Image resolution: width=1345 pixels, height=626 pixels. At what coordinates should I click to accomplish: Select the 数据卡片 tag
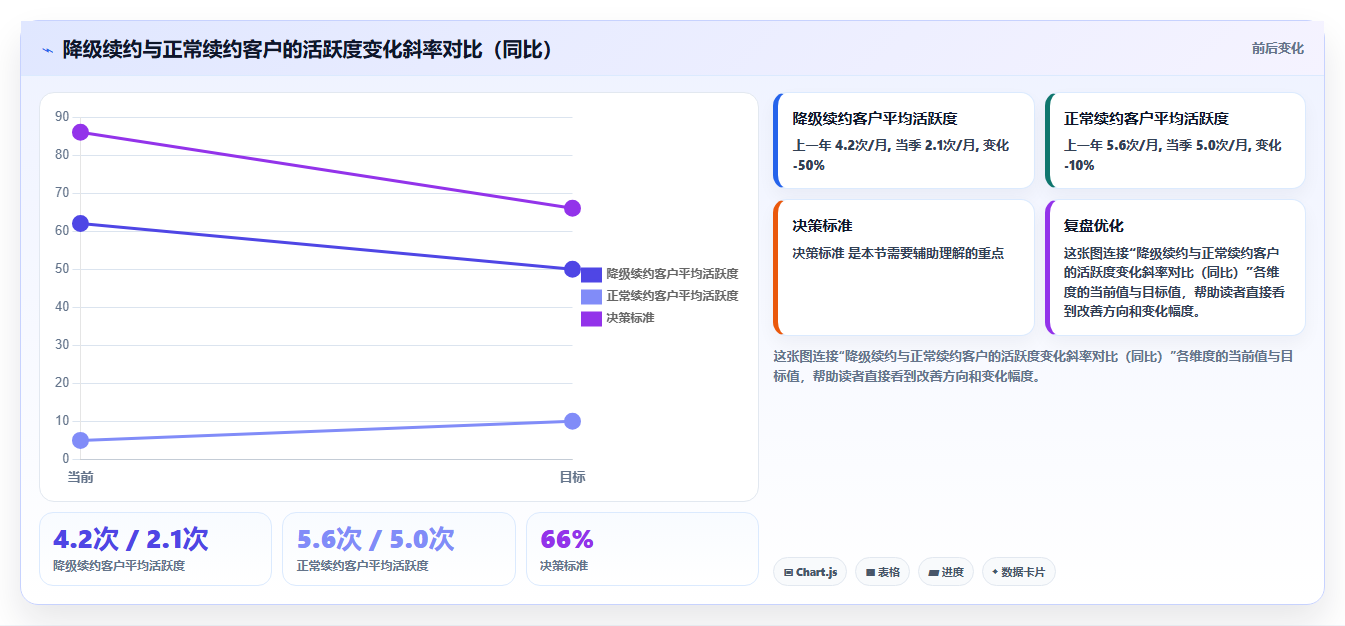click(x=1019, y=572)
